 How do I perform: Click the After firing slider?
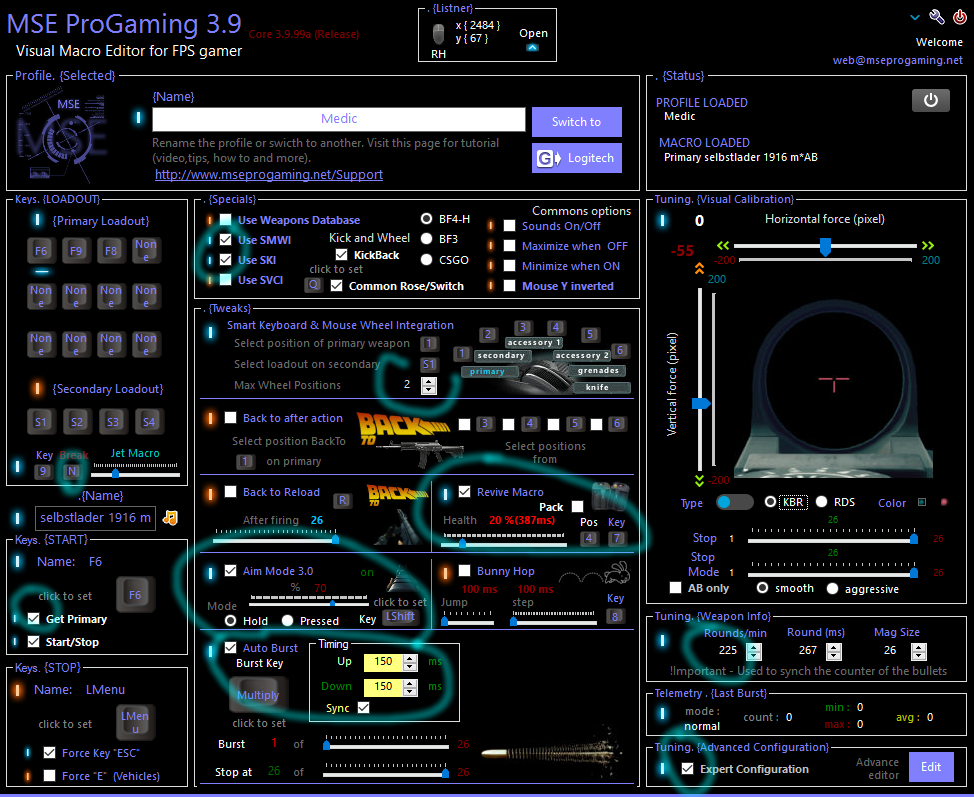(276, 537)
